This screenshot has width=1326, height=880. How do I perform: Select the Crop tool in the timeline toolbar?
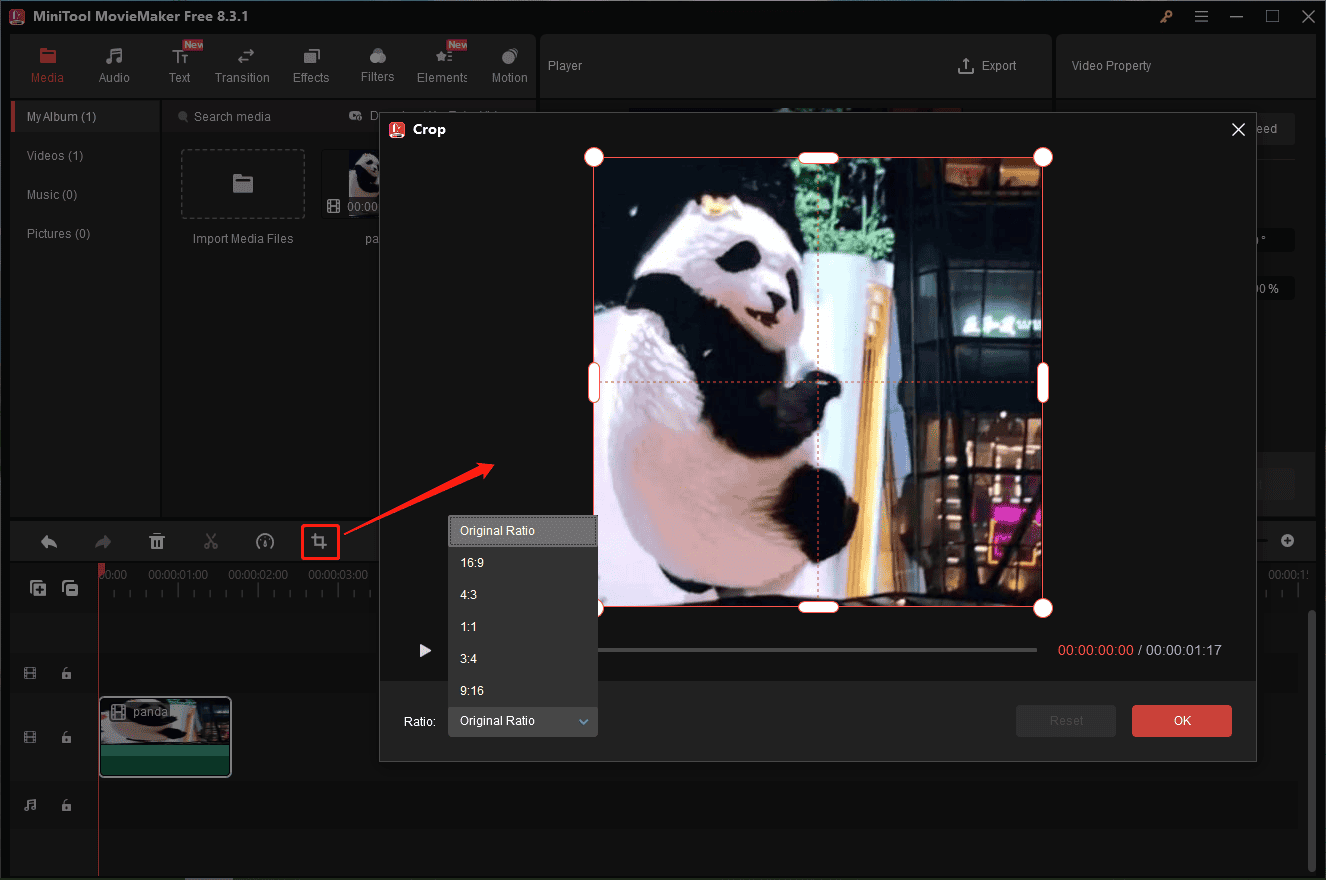[x=319, y=541]
